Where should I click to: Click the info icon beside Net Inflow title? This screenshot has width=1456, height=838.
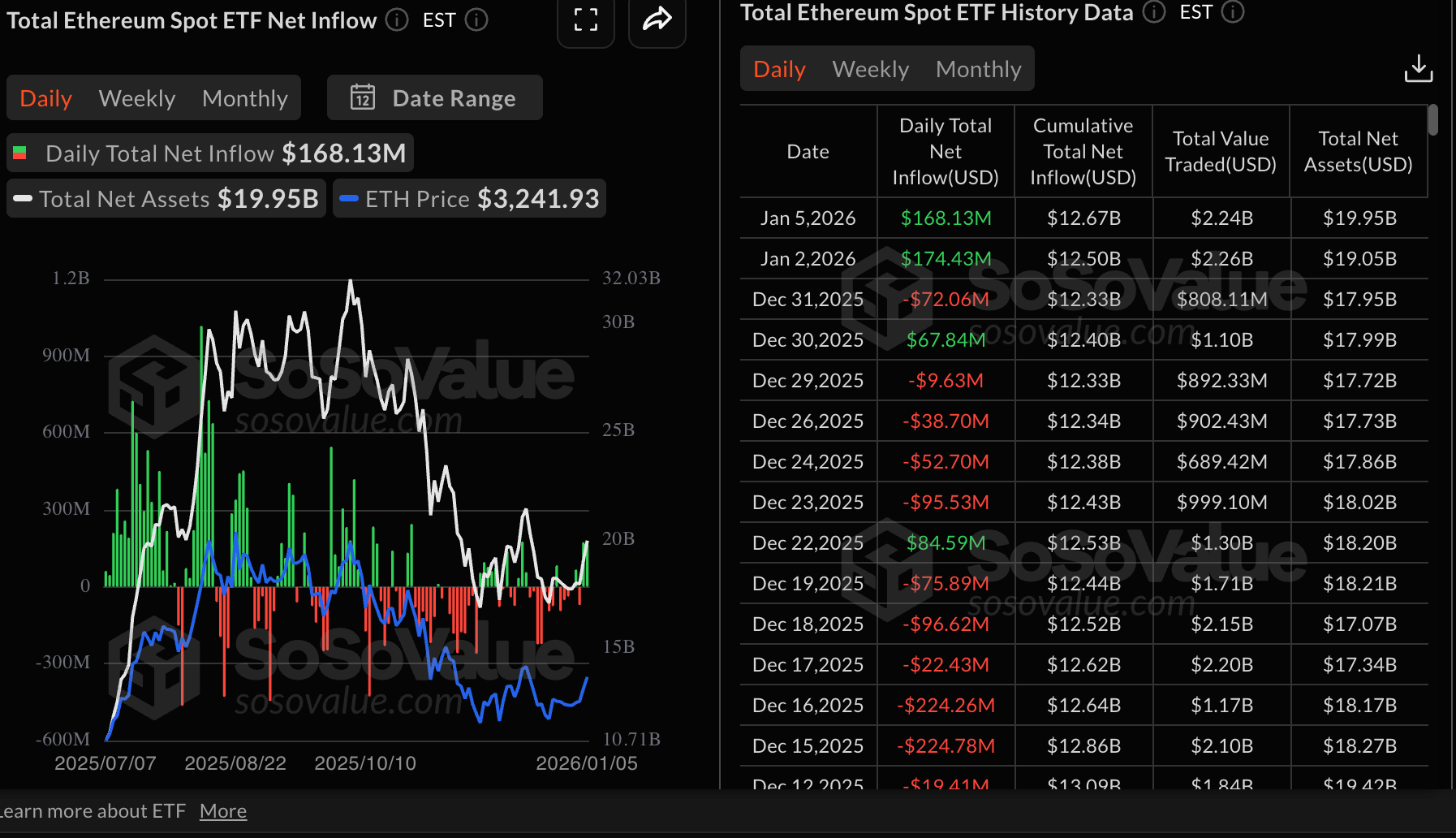click(x=396, y=20)
